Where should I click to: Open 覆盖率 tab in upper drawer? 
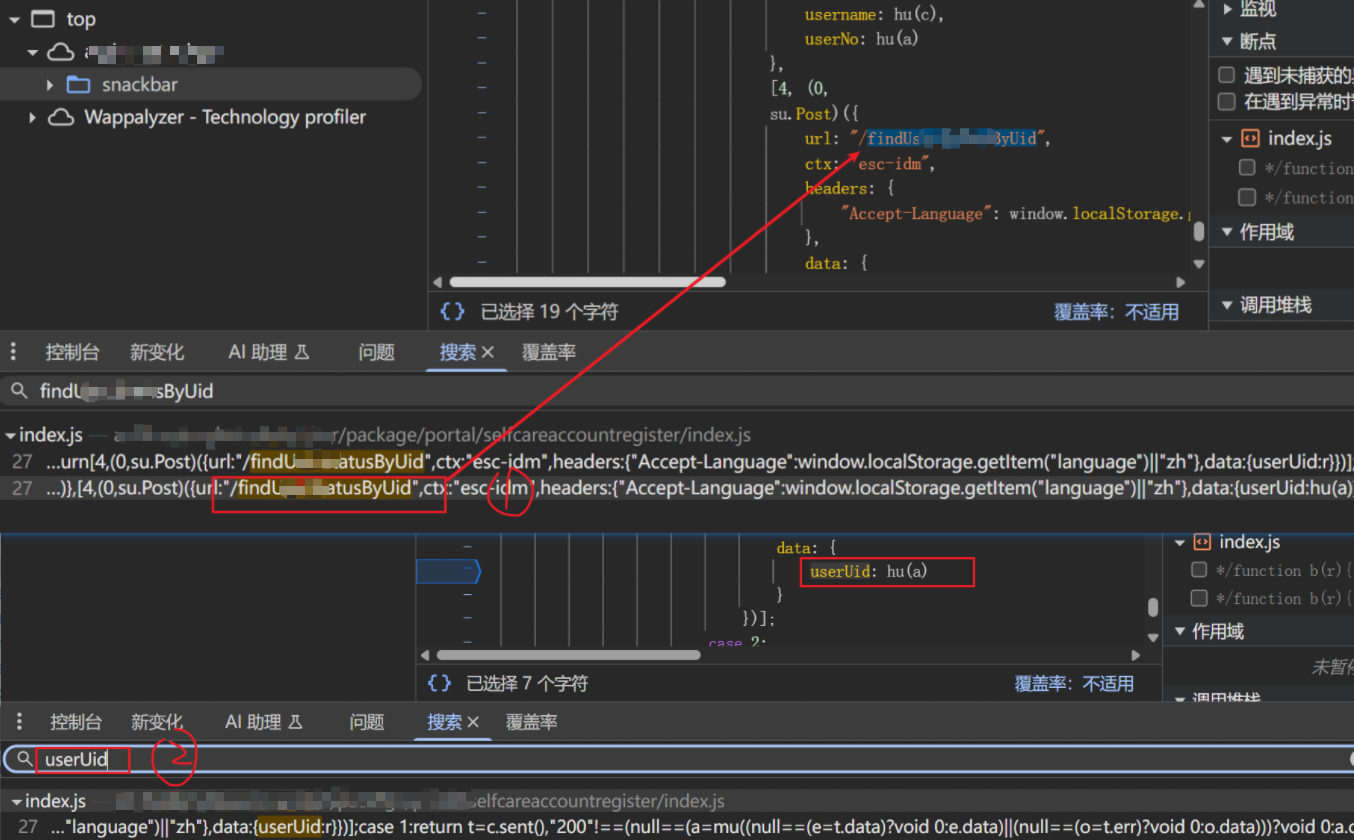(x=549, y=352)
